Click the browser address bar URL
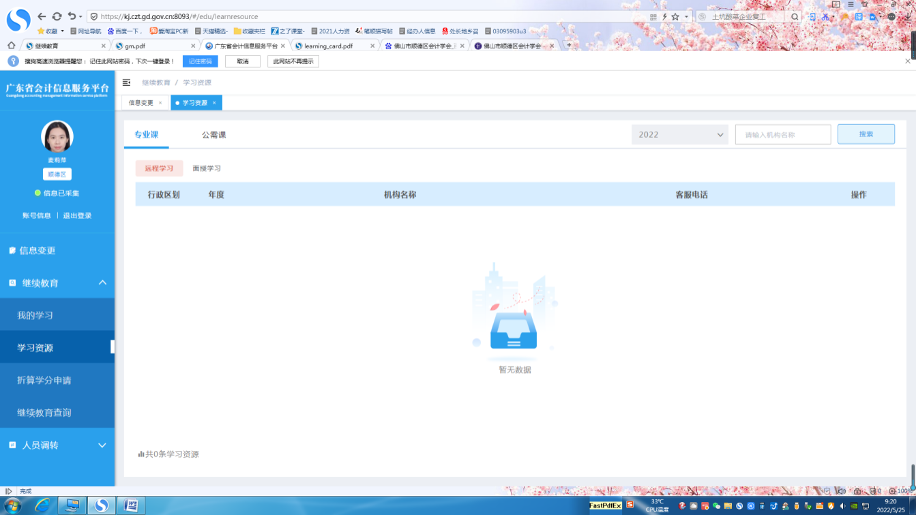Screen dimensions: 916x516 click(179, 17)
